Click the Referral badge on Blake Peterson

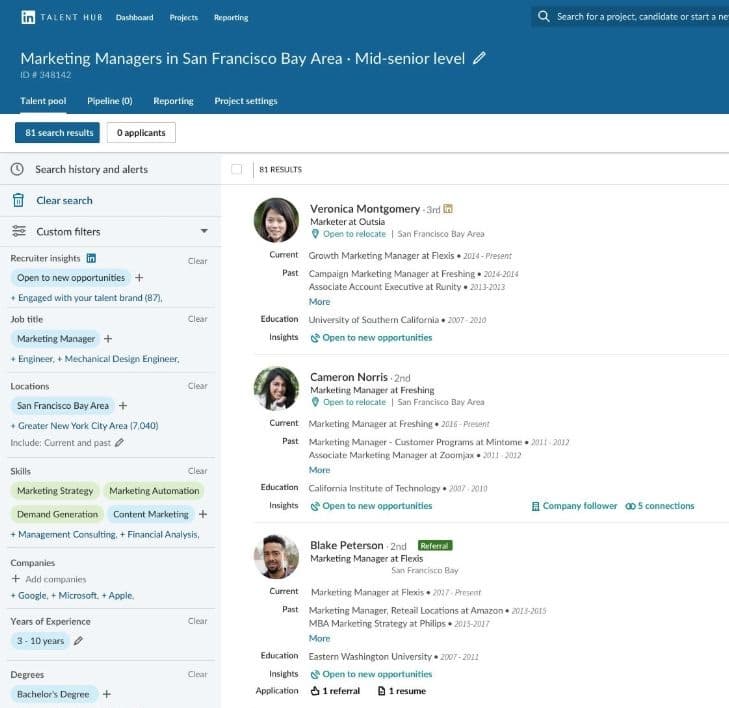click(435, 545)
